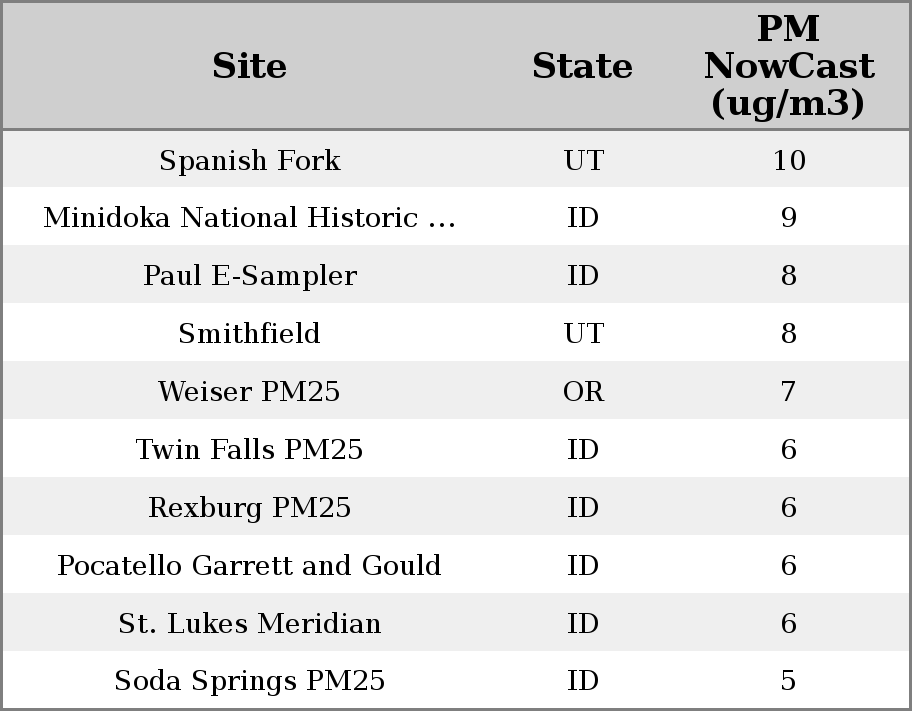912x711 pixels.
Task: Click the OR state cell for Weiser
Action: coord(583,392)
